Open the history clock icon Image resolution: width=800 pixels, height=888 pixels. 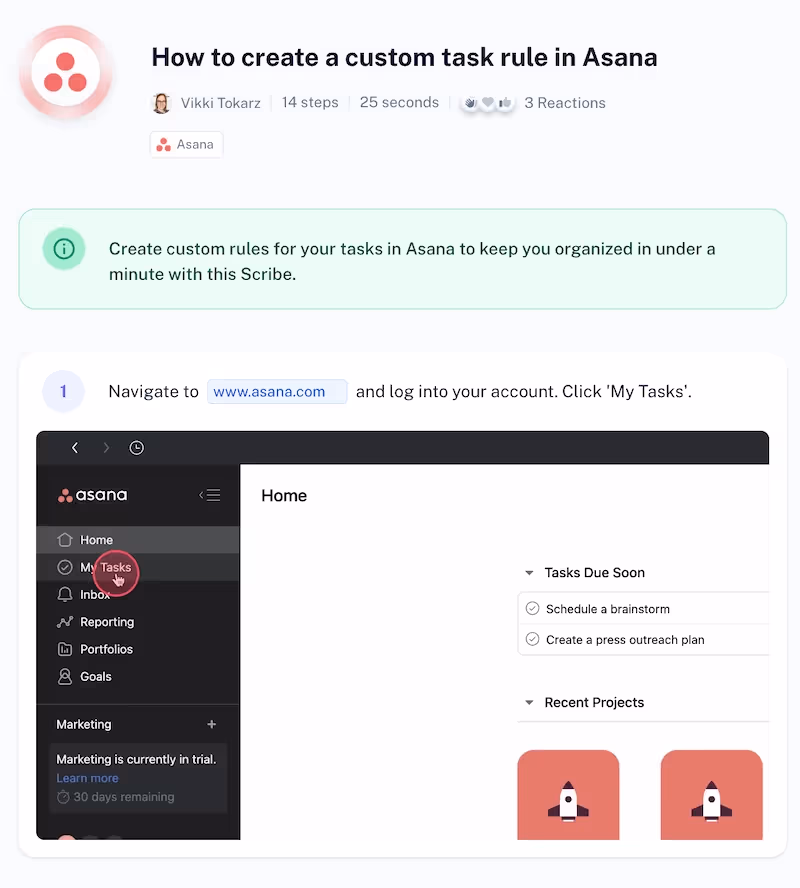[x=136, y=448]
